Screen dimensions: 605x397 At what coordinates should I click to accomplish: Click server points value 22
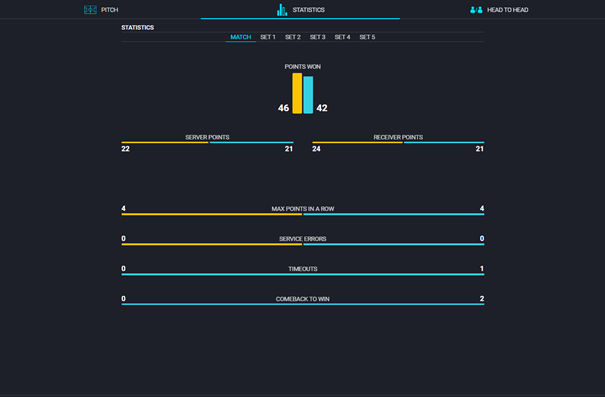point(125,149)
